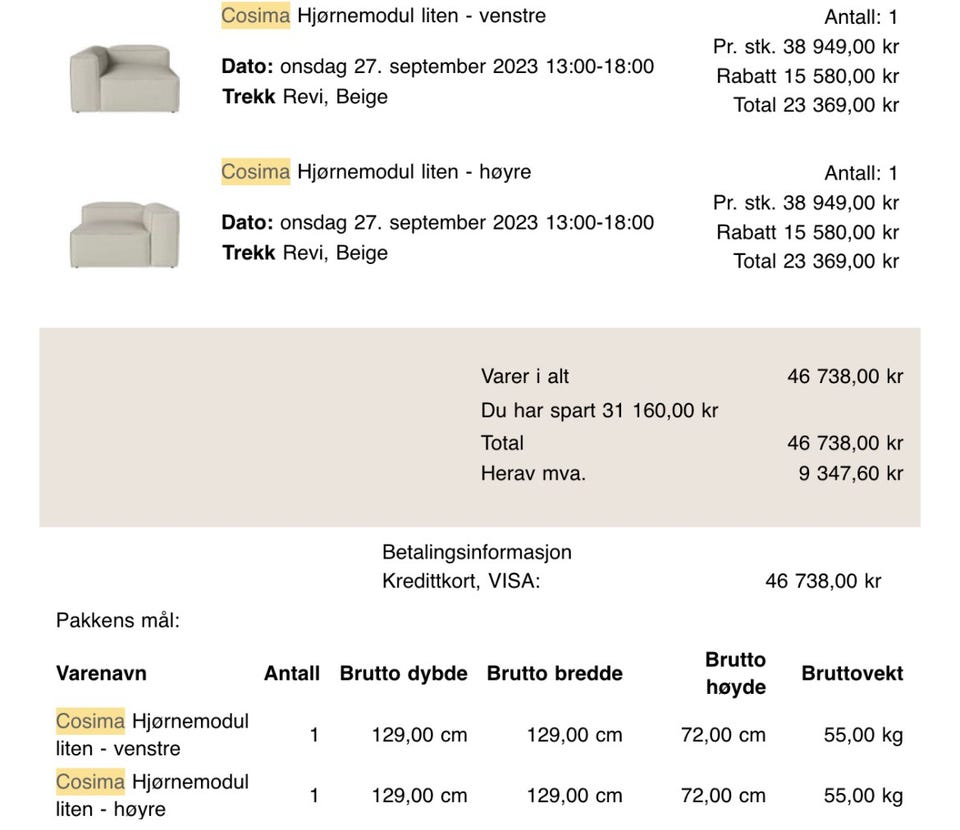960x830 pixels.
Task: Click the Rabatt 15 580,00 kr of first item
Action: click(x=808, y=76)
